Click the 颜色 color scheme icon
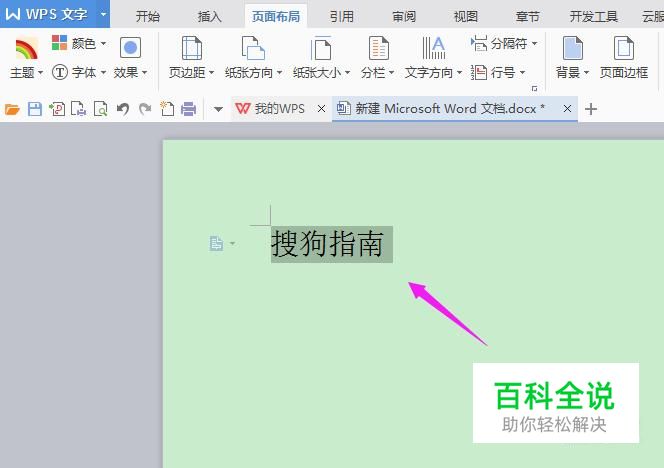This screenshot has width=664, height=468. (x=59, y=43)
